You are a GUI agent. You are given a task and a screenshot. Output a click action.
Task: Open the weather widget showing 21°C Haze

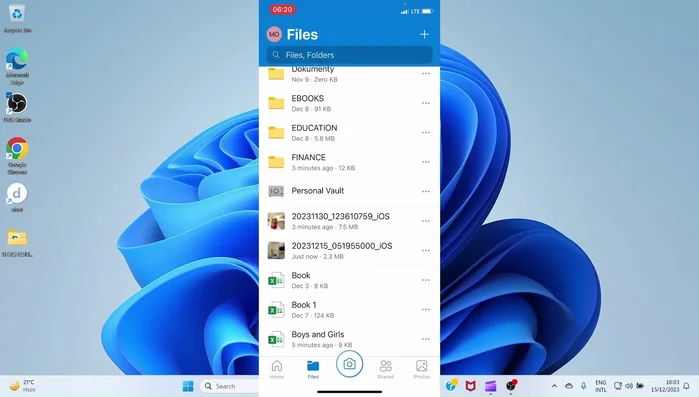pos(22,386)
